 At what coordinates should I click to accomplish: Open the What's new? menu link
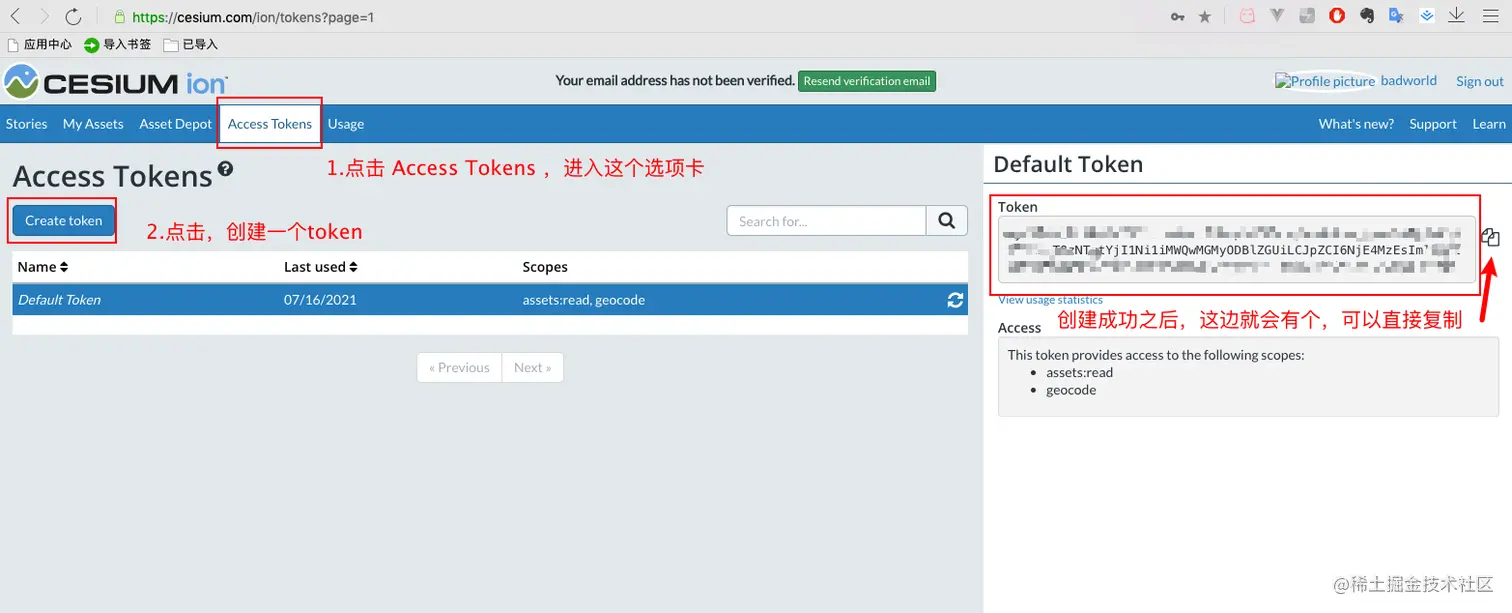1356,124
